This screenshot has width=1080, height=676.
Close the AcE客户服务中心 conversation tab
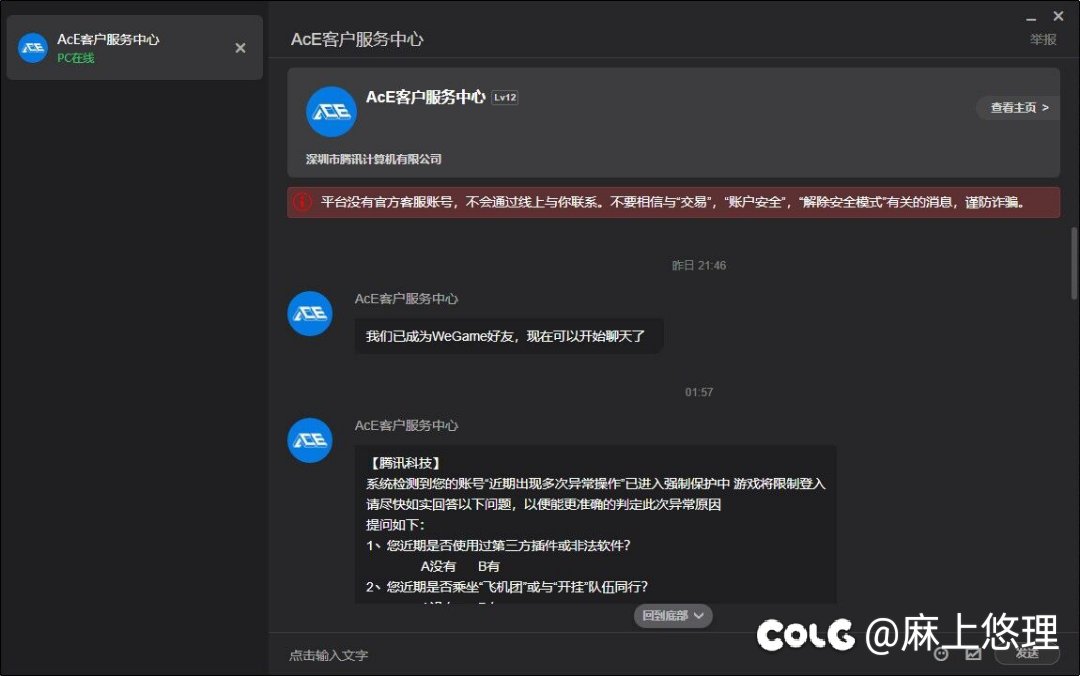pos(240,48)
